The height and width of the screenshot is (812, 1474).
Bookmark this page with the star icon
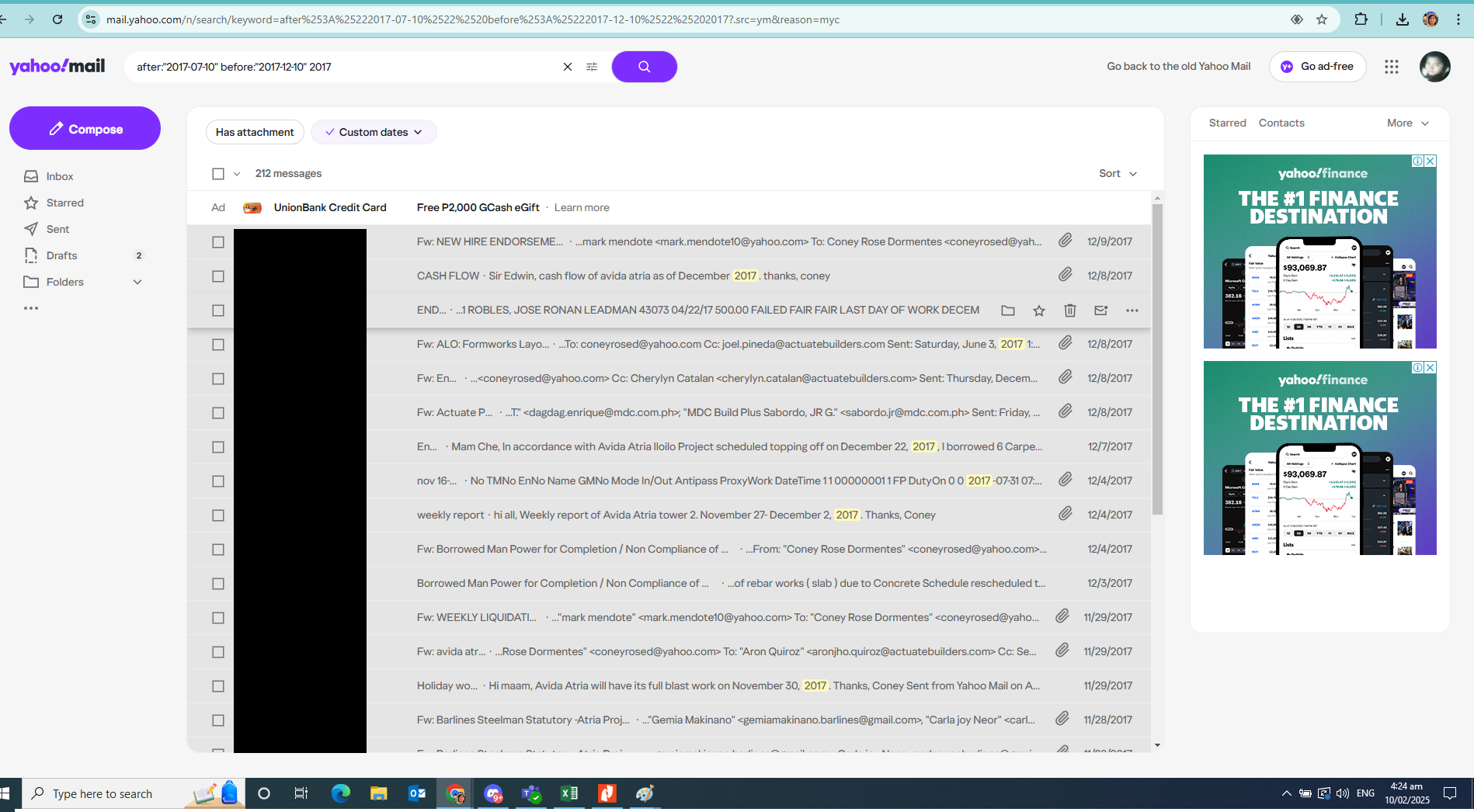[x=1322, y=19]
